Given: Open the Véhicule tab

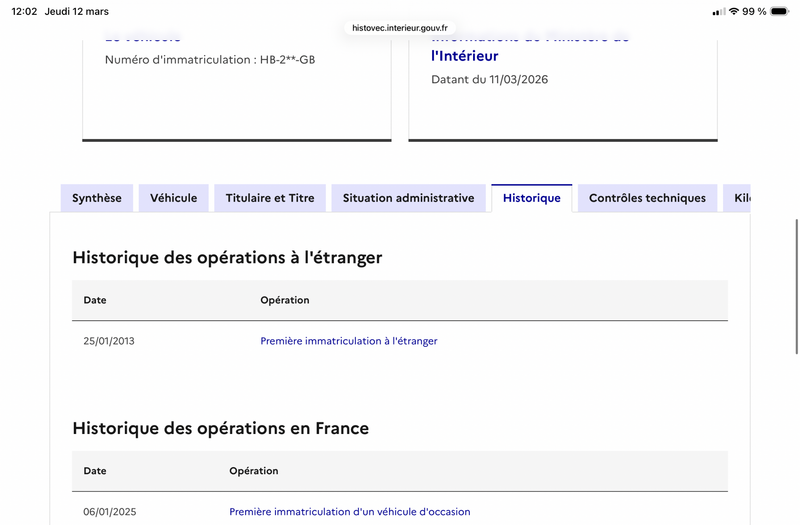Looking at the screenshot, I should coord(174,198).
